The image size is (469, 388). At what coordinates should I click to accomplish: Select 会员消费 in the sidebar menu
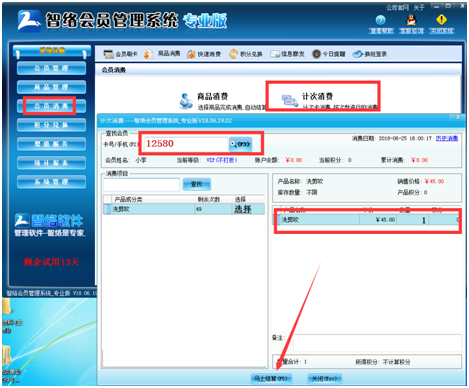(51, 106)
